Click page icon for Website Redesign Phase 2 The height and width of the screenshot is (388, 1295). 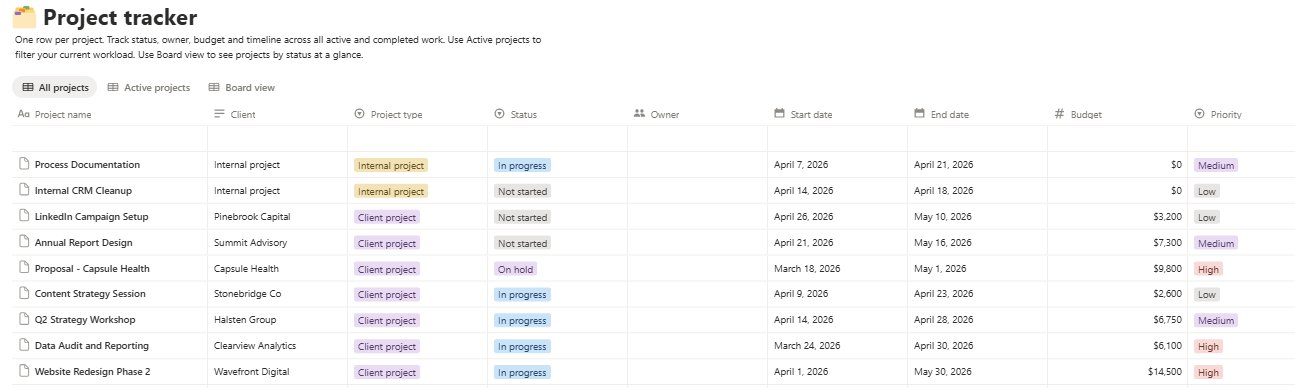coord(24,372)
